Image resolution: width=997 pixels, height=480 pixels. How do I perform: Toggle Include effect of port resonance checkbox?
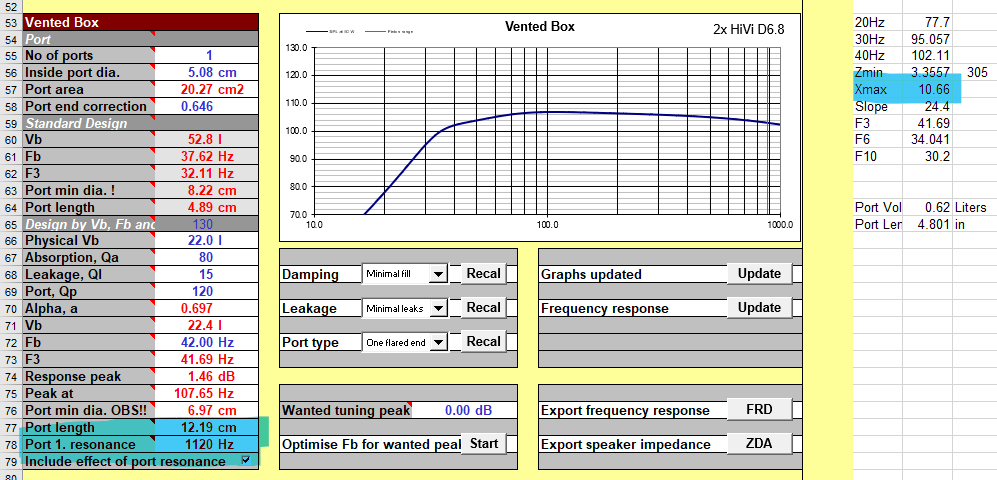[246, 460]
